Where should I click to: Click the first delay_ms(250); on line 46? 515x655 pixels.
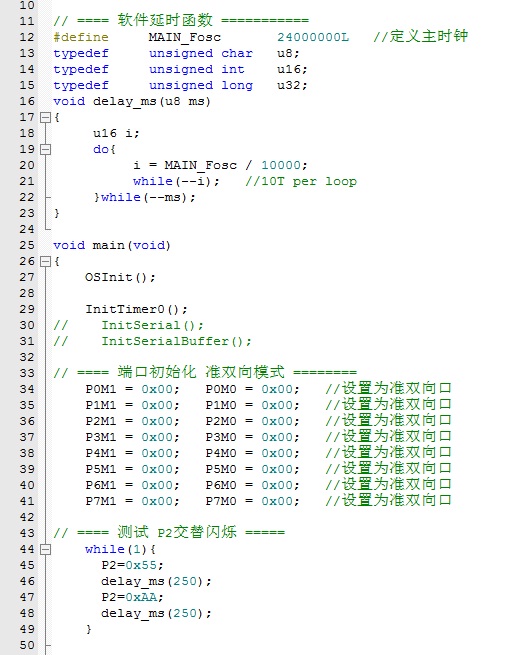156,581
